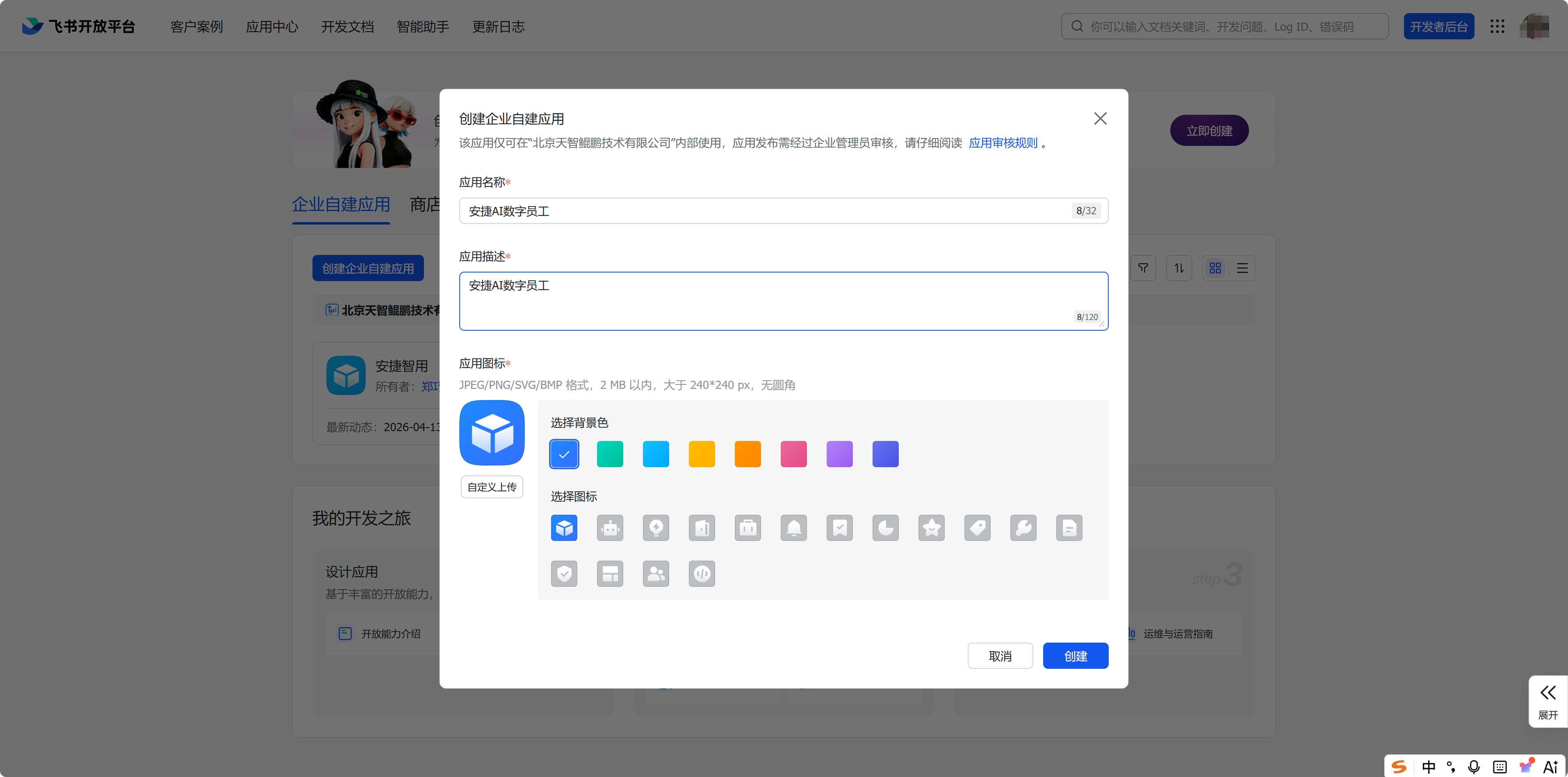This screenshot has height=777, width=1568.
Task: Open the user avatar menu
Action: 1534,26
